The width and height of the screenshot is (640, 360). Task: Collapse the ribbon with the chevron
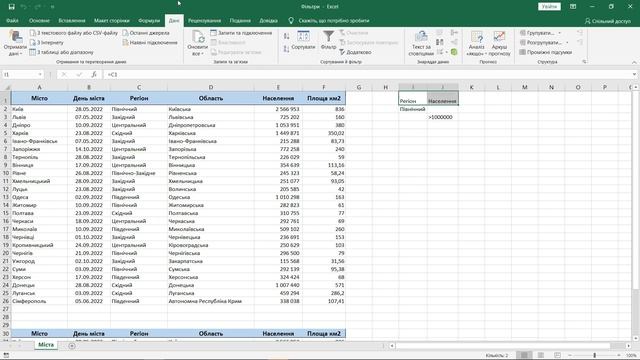(634, 62)
